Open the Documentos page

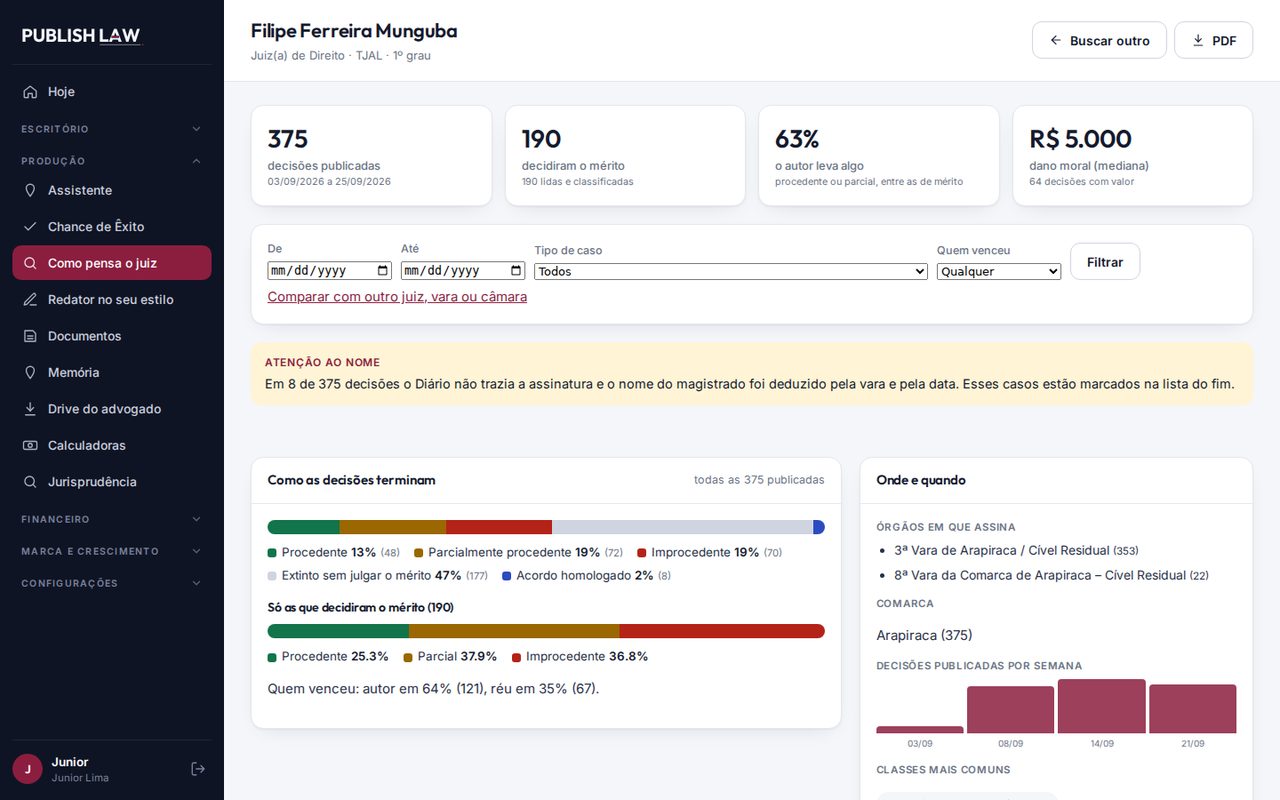click(112, 336)
